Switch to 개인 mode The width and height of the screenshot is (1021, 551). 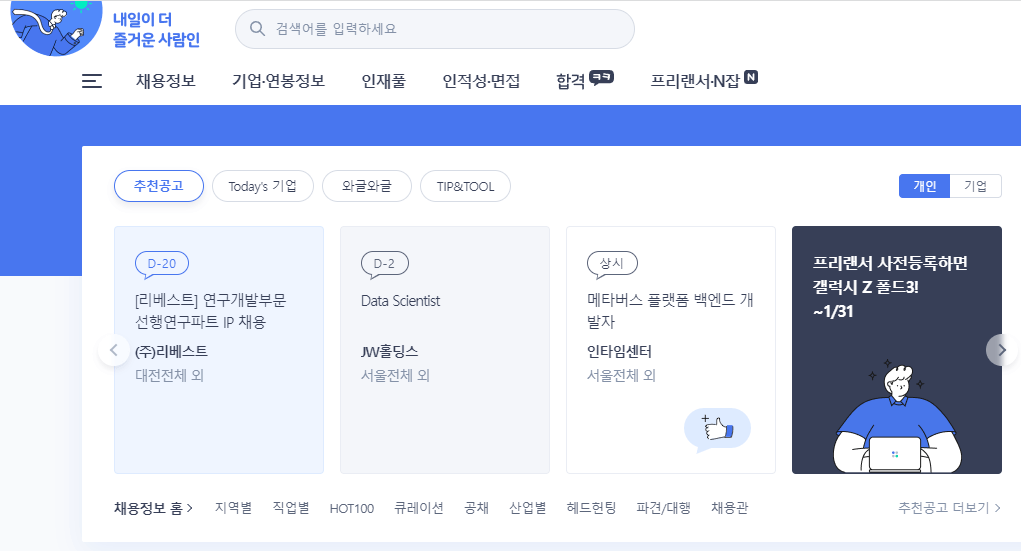click(x=924, y=186)
